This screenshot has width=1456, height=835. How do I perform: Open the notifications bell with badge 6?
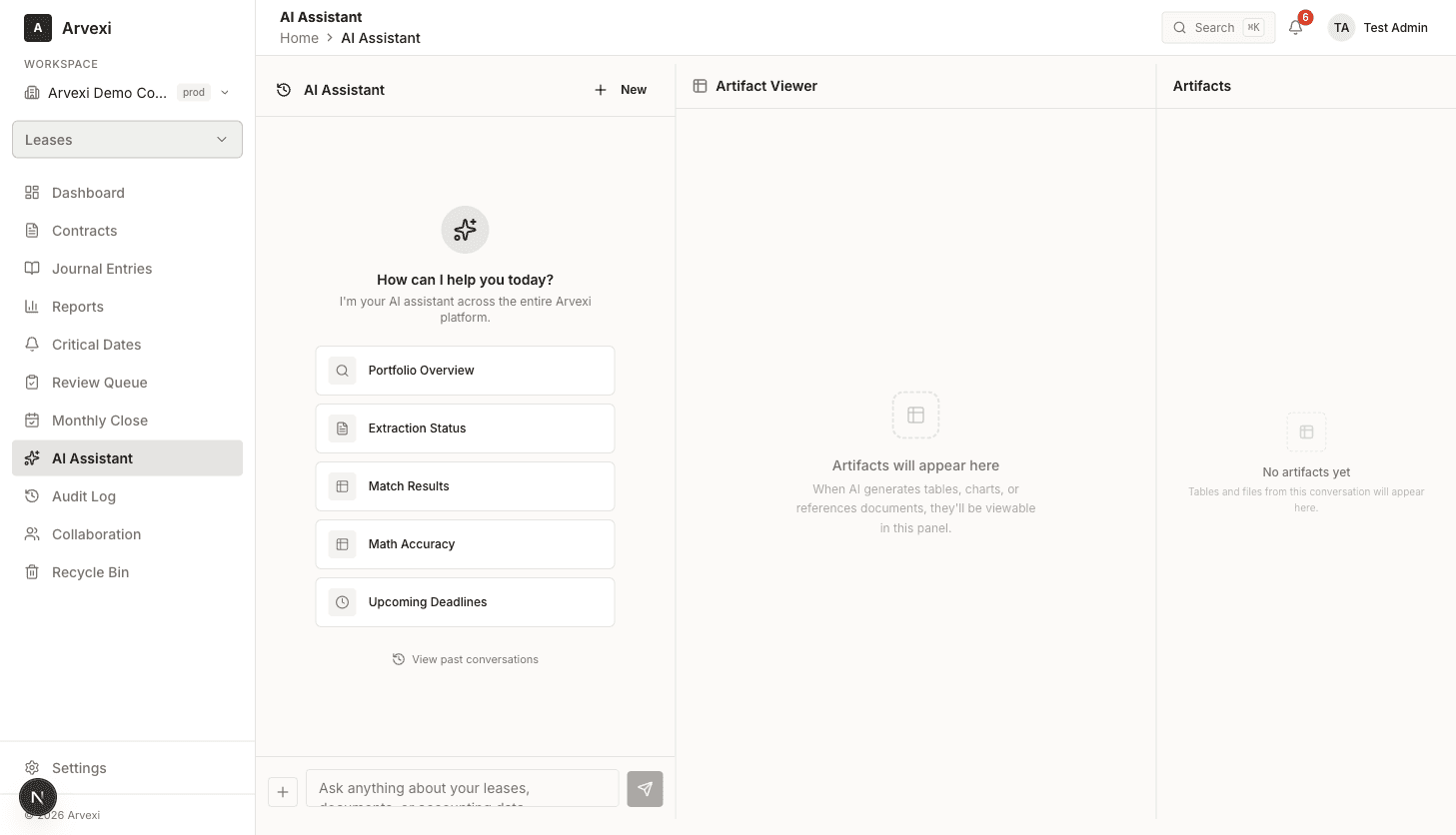coord(1295,27)
